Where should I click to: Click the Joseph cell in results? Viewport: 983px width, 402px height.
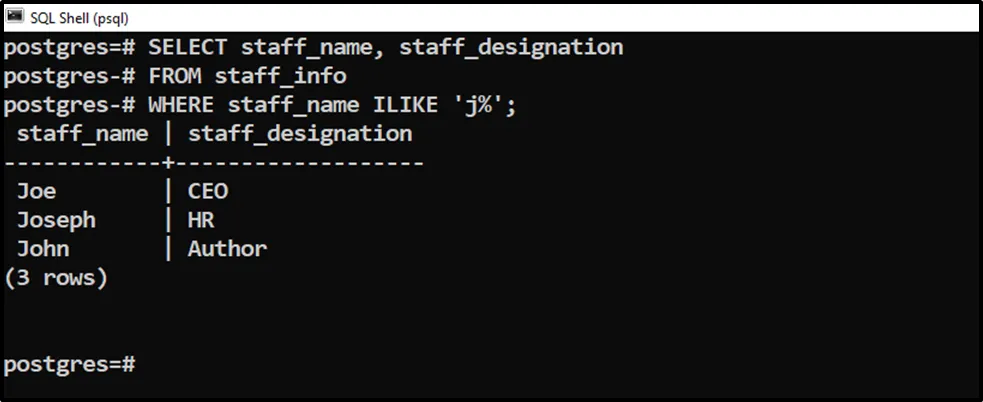(57, 220)
